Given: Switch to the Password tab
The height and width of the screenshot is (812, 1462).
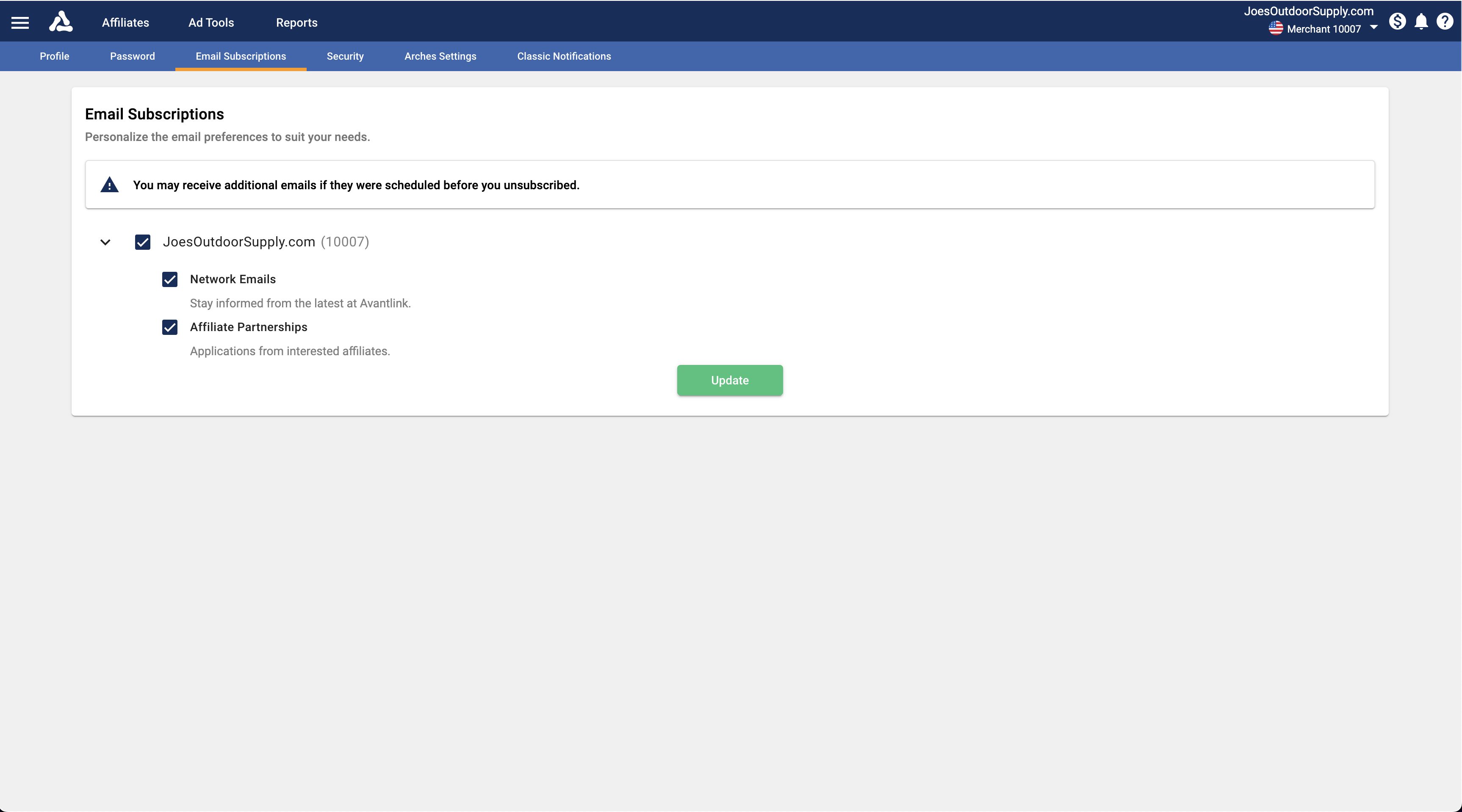Looking at the screenshot, I should point(132,56).
